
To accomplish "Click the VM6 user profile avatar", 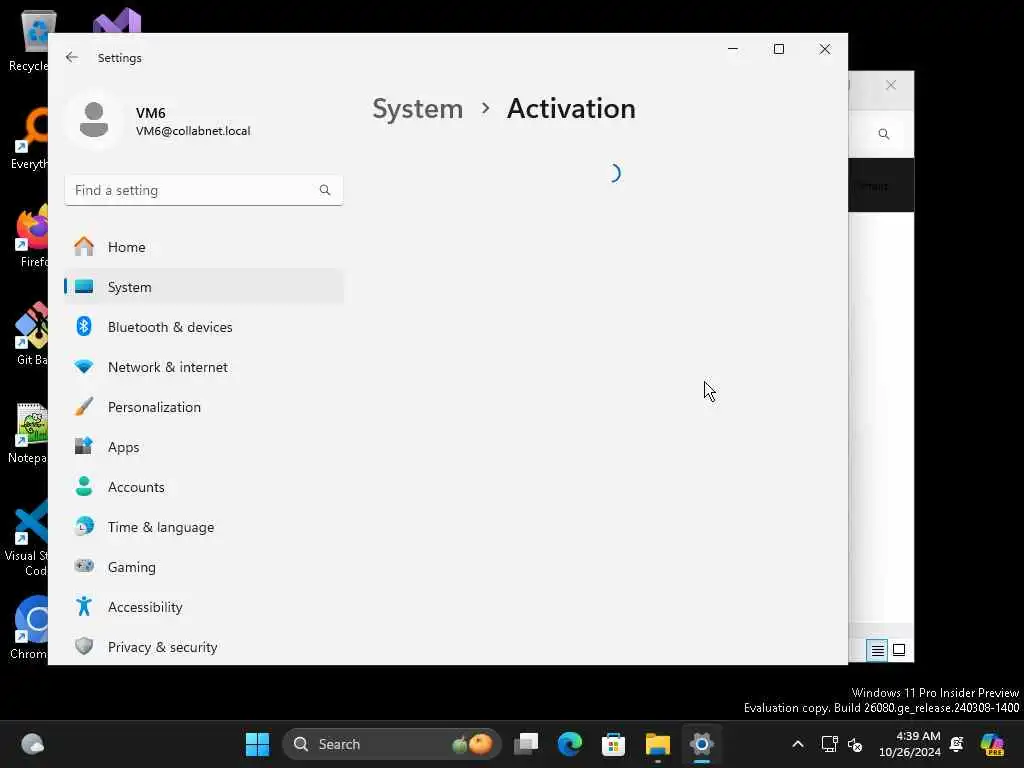I will [x=94, y=121].
